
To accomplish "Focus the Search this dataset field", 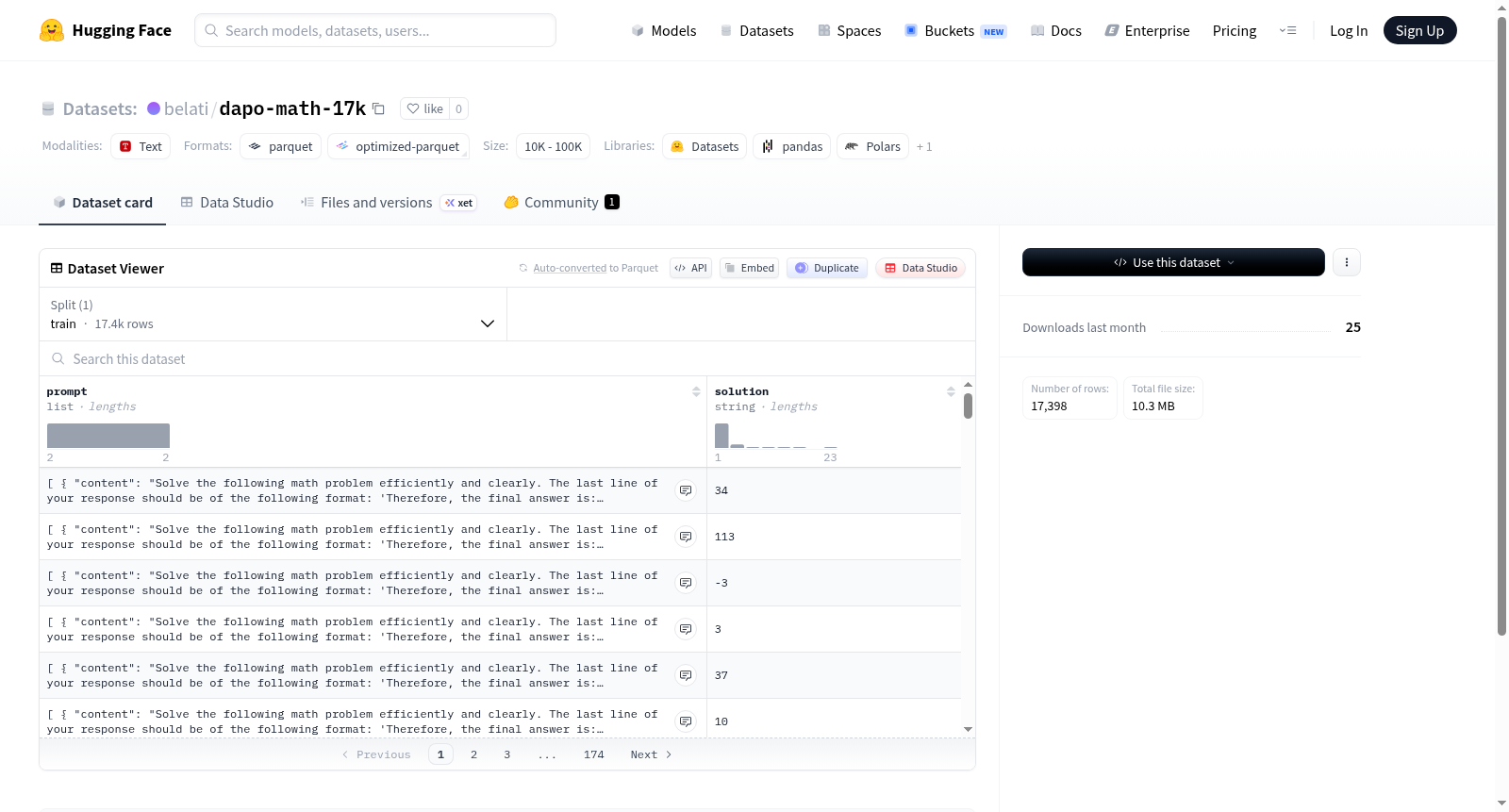I will (x=507, y=358).
